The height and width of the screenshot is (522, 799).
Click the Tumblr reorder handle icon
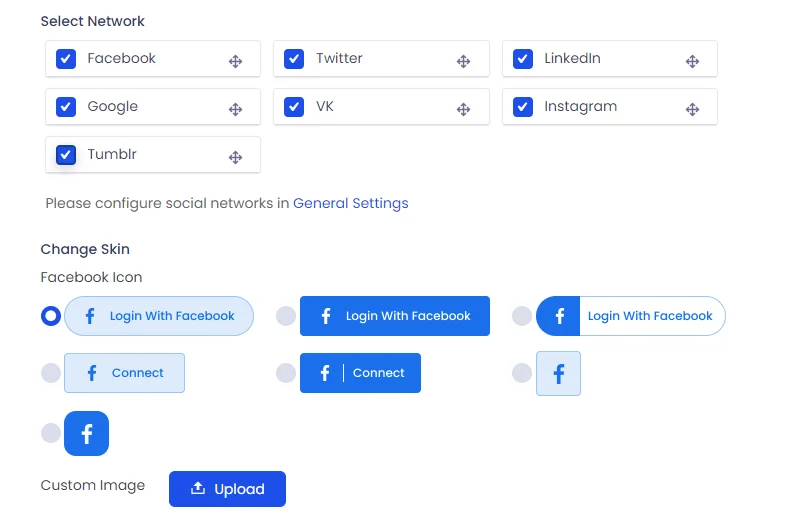pos(236,157)
